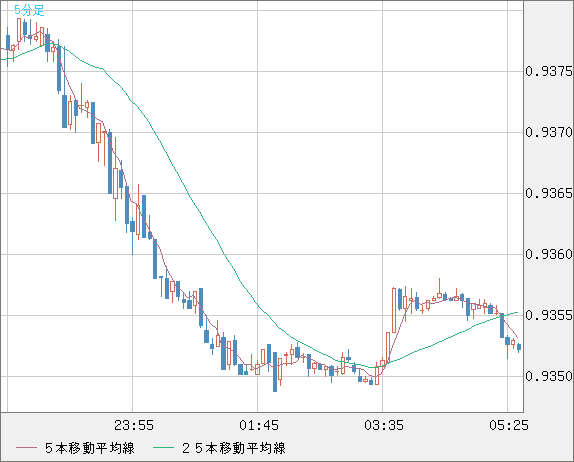Image resolution: width=574 pixels, height=462 pixels.
Task: Click the 03:35 time axis label
Action: point(384,425)
